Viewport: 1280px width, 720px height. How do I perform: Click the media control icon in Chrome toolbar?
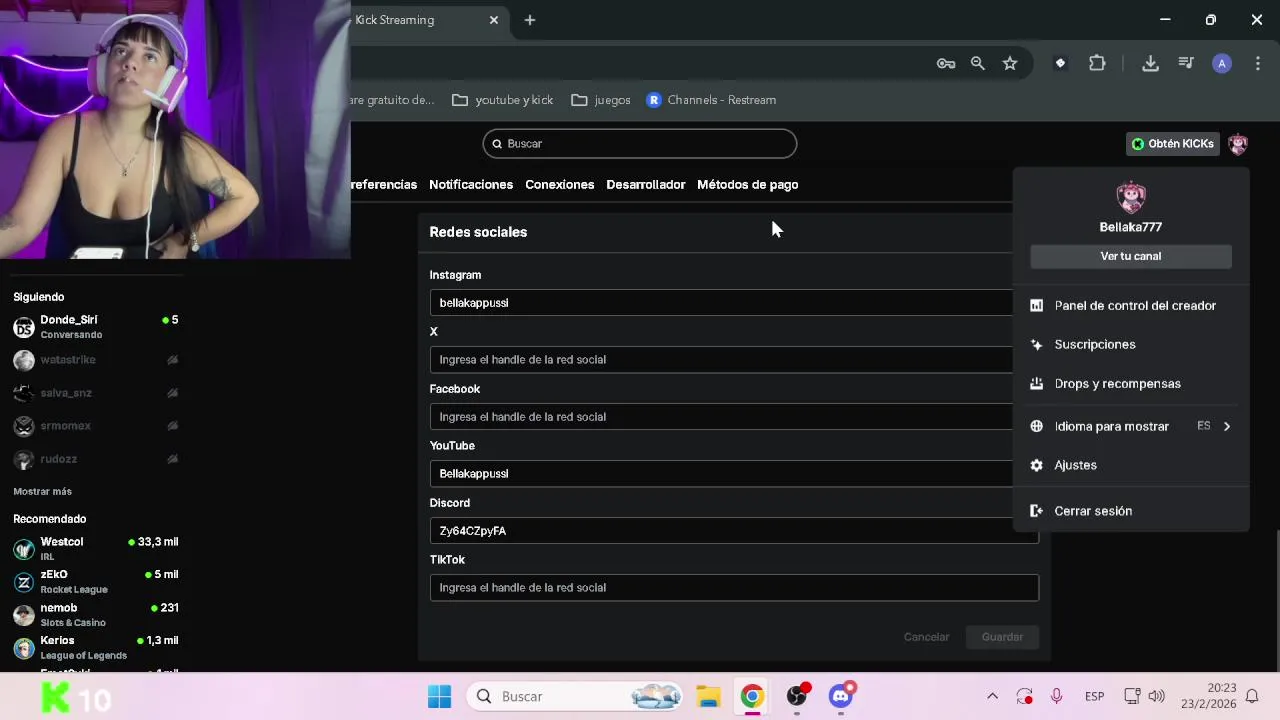(x=1186, y=64)
